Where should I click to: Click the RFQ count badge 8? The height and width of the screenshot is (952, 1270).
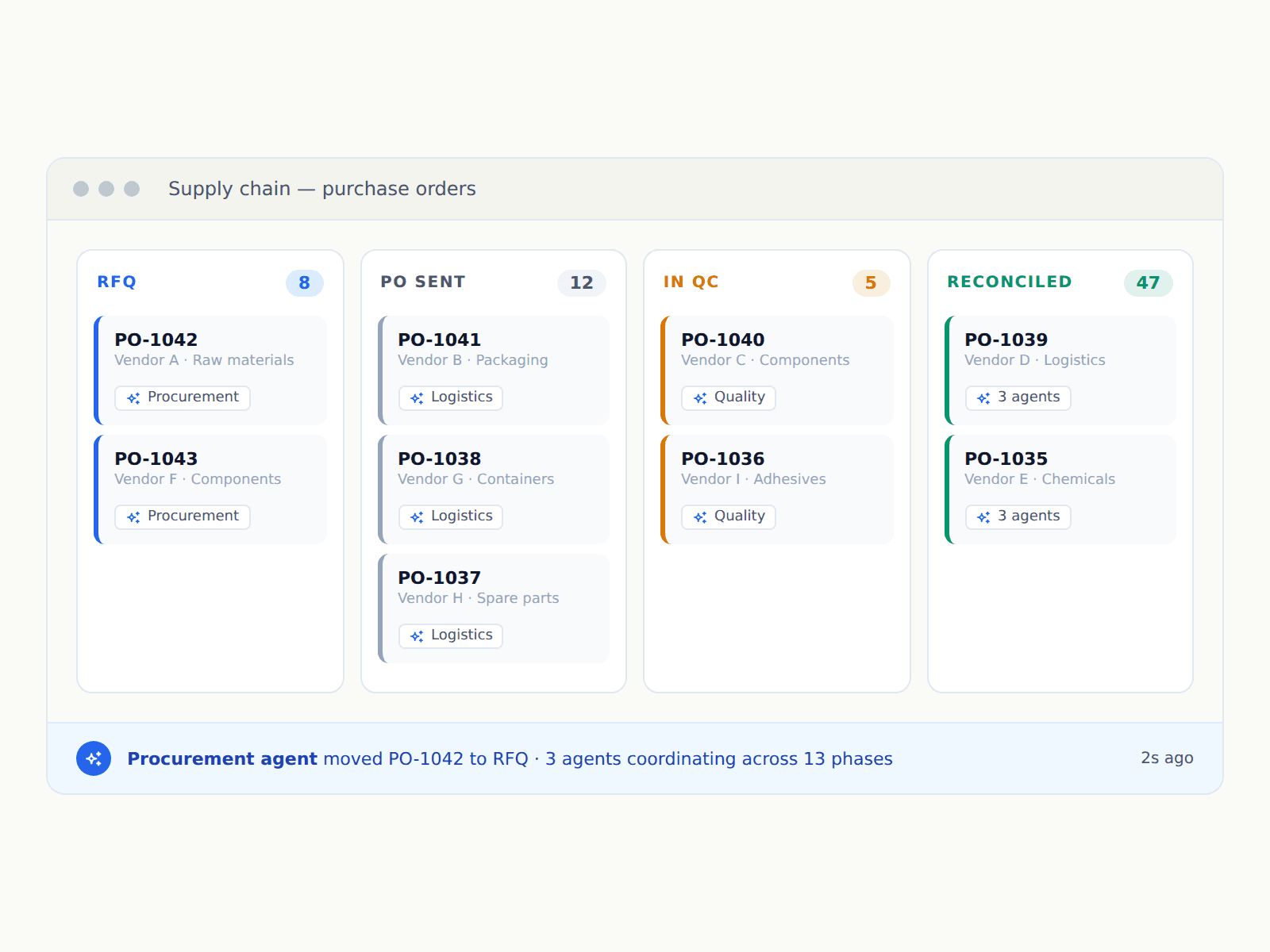coord(305,282)
